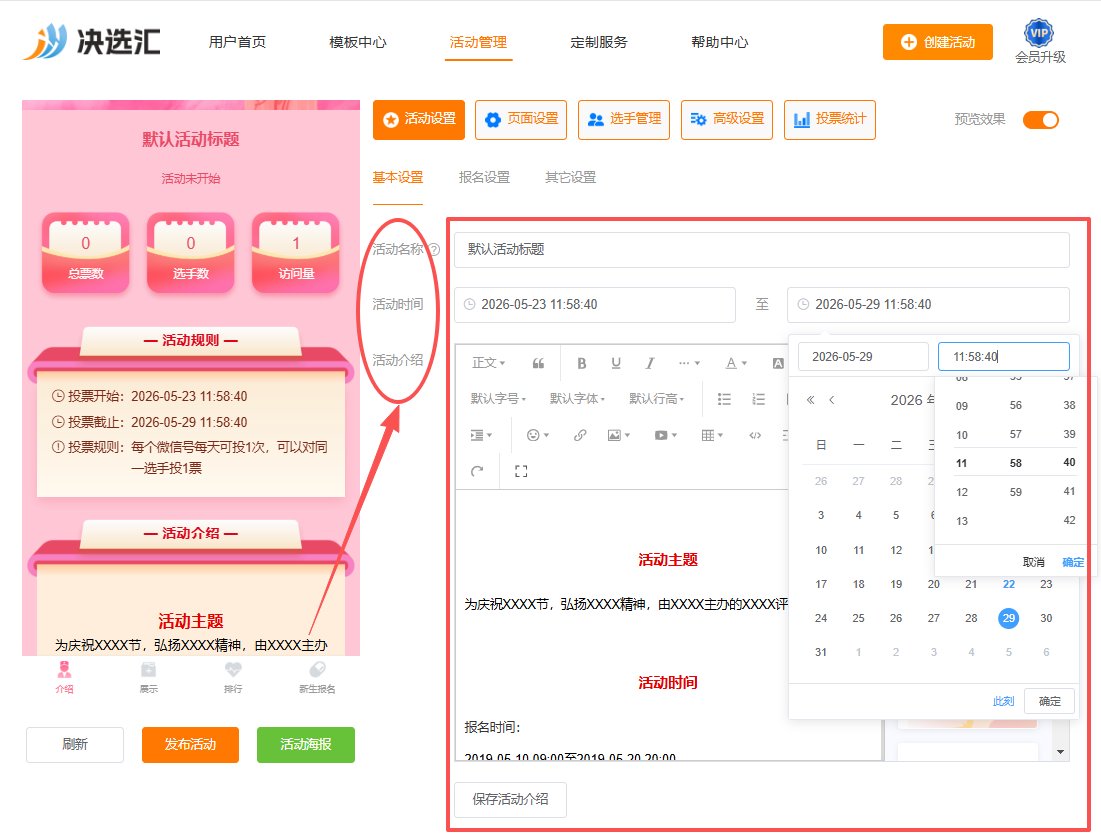This screenshot has width=1101, height=837.
Task: Click 取消 in time picker
Action: pyautogui.click(x=1034, y=562)
